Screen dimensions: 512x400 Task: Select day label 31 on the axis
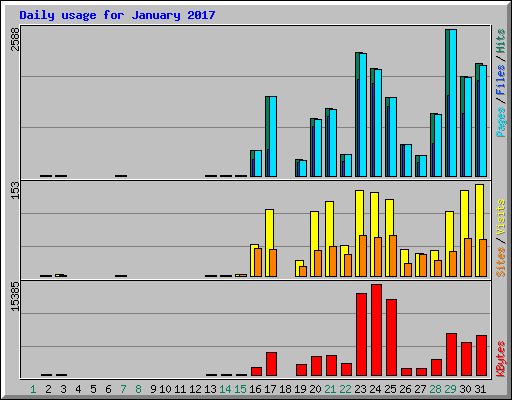(480, 389)
